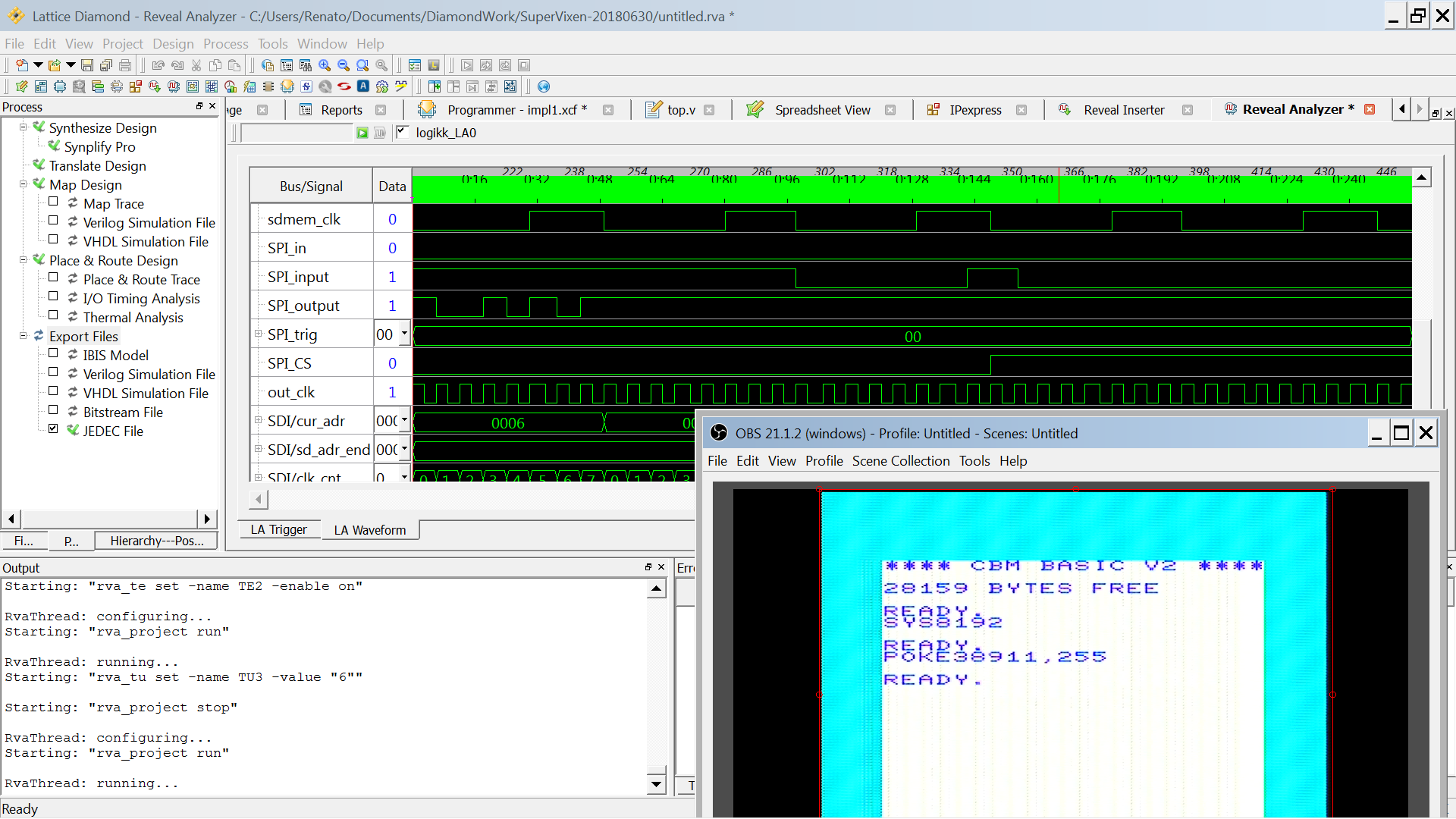Screen dimensions: 1456x819
Task: Check the Thermal Analysis checkbox
Action: [x=53, y=315]
